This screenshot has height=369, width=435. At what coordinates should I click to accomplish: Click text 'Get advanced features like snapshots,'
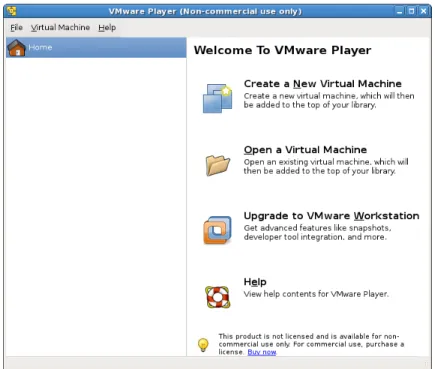pyautogui.click(x=317, y=228)
